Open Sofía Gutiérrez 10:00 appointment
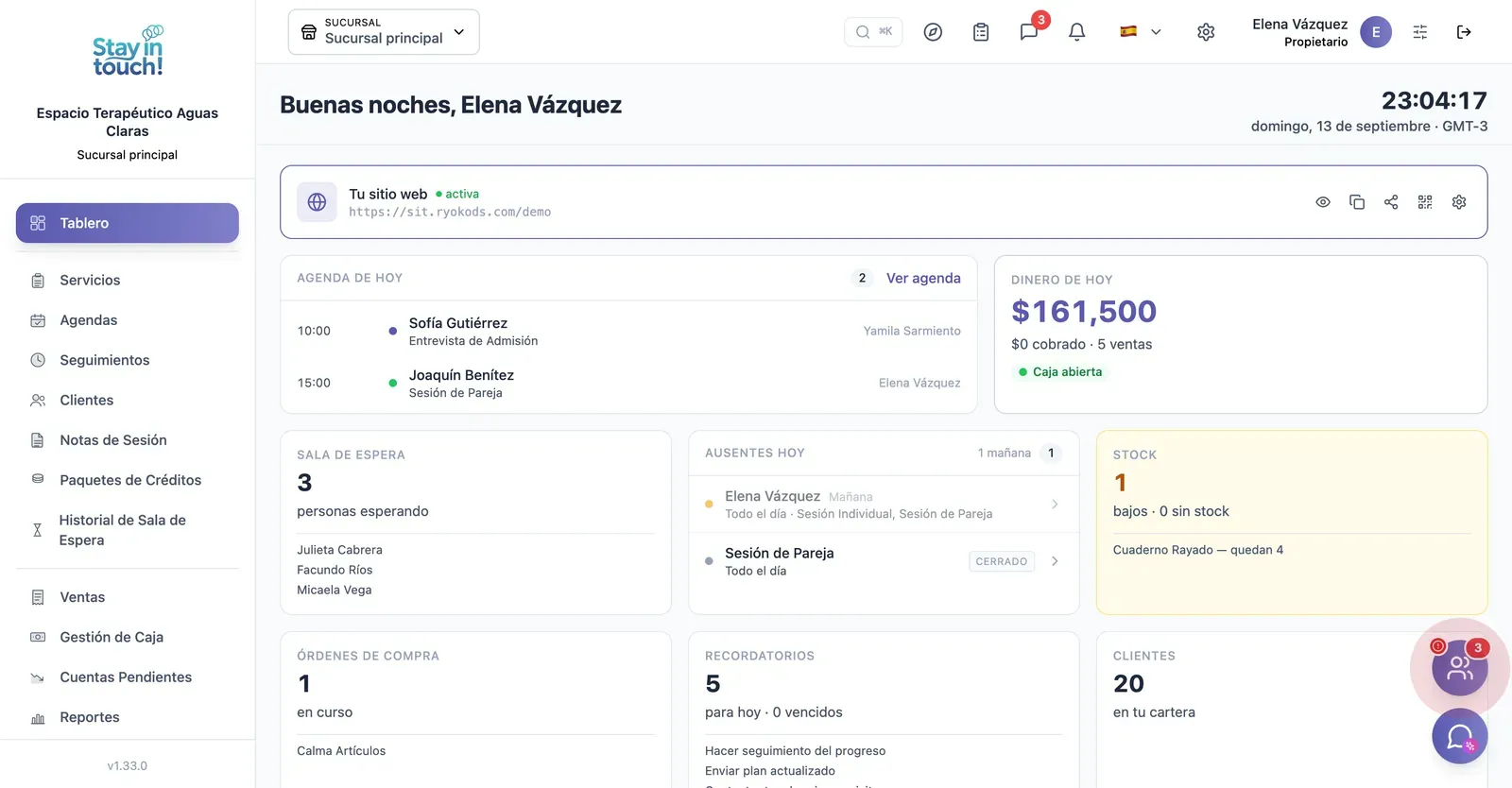Screen dimensions: 1512x788 point(628,332)
